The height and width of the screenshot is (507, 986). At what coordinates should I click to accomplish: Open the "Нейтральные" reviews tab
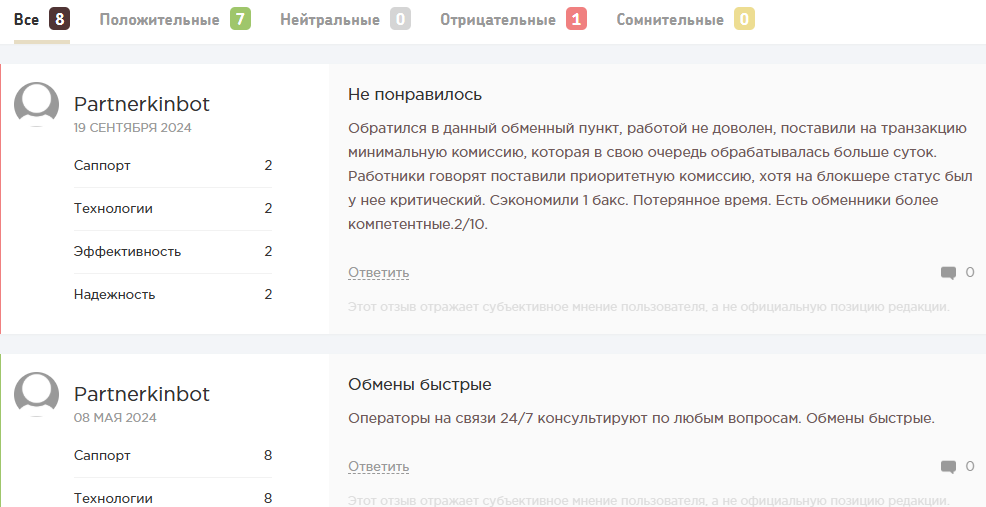[x=345, y=20]
